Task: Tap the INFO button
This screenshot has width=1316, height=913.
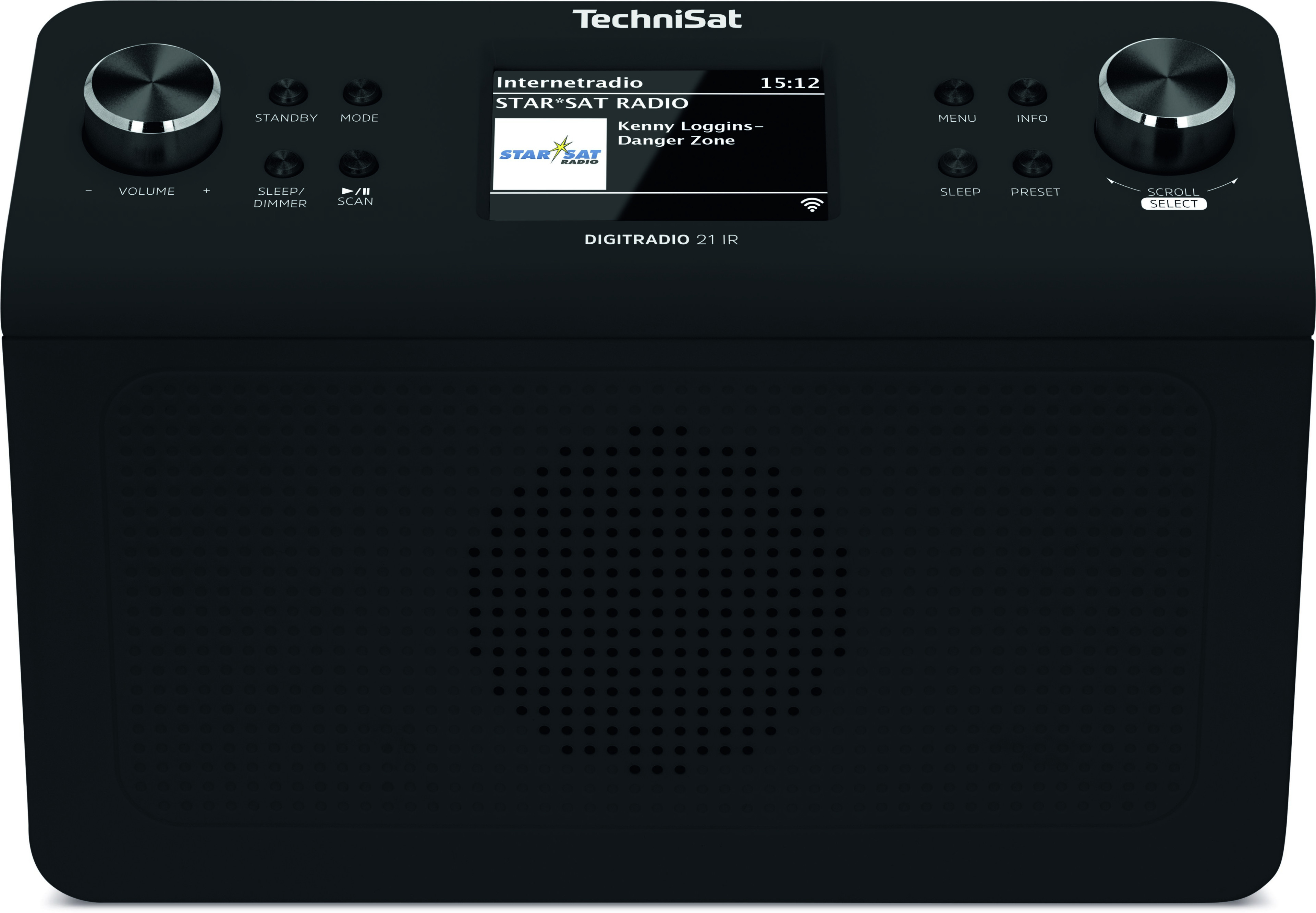Action: tap(1028, 92)
